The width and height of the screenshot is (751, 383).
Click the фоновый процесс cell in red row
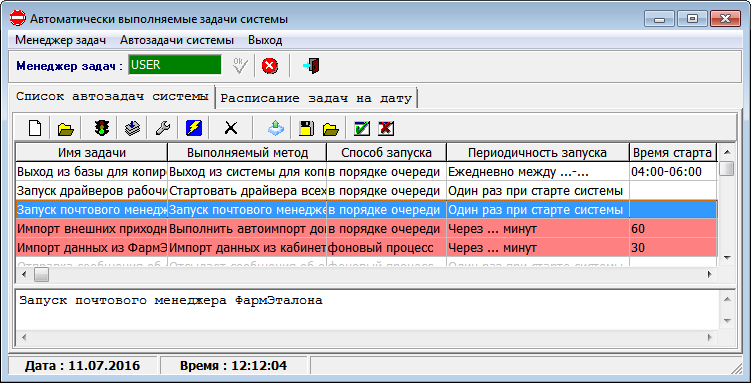(x=387, y=248)
